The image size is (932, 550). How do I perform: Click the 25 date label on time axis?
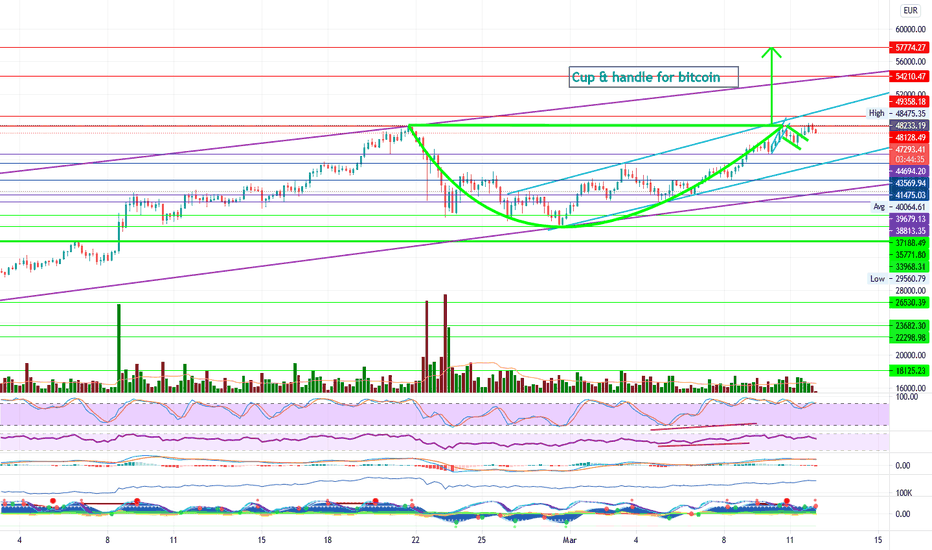[x=481, y=540]
